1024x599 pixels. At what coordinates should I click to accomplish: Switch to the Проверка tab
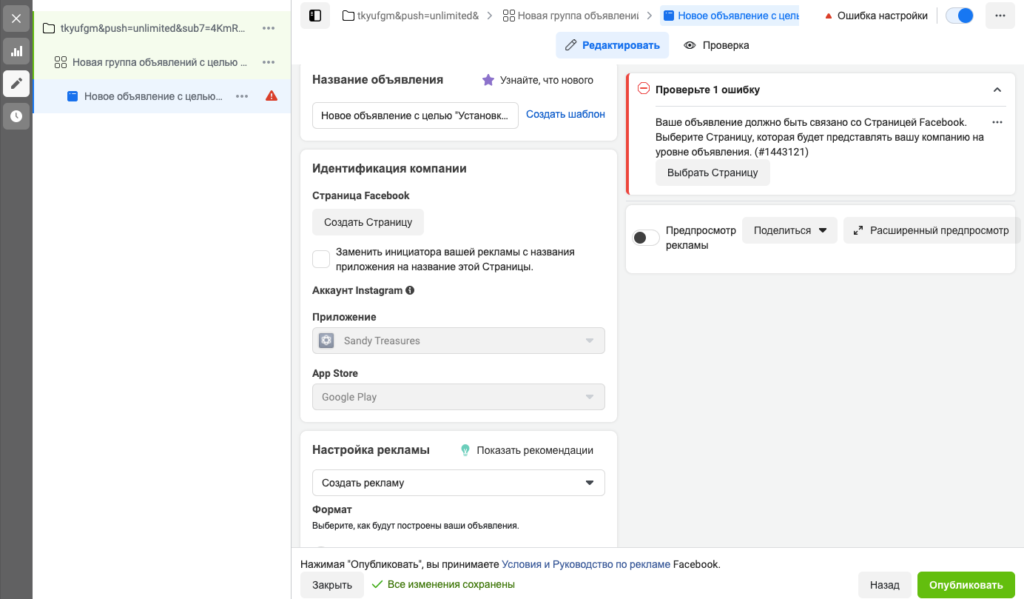716,45
